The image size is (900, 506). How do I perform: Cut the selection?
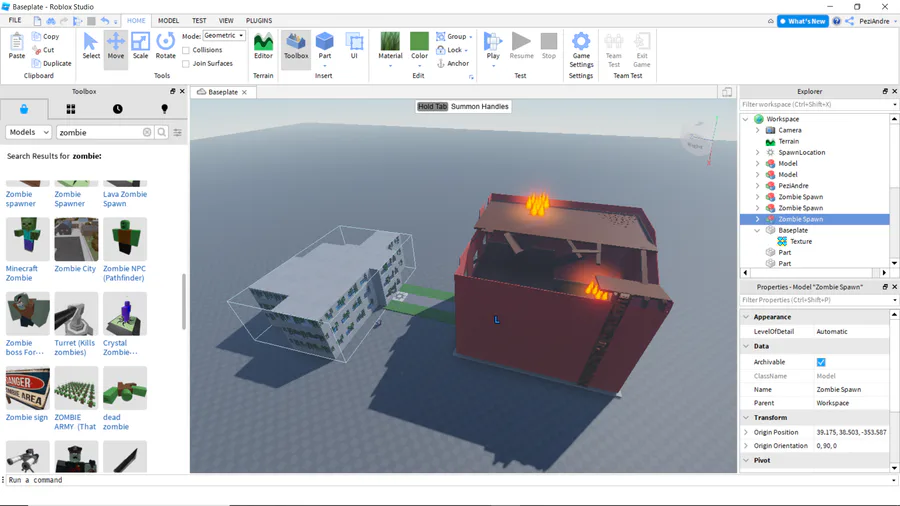(x=44, y=50)
